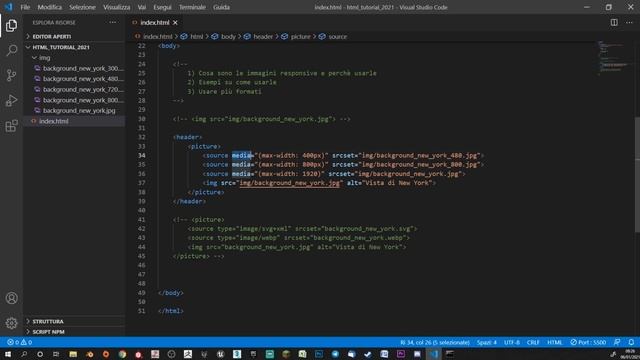Open the Search view in activity bar
640x360 pixels.
coord(11,50)
